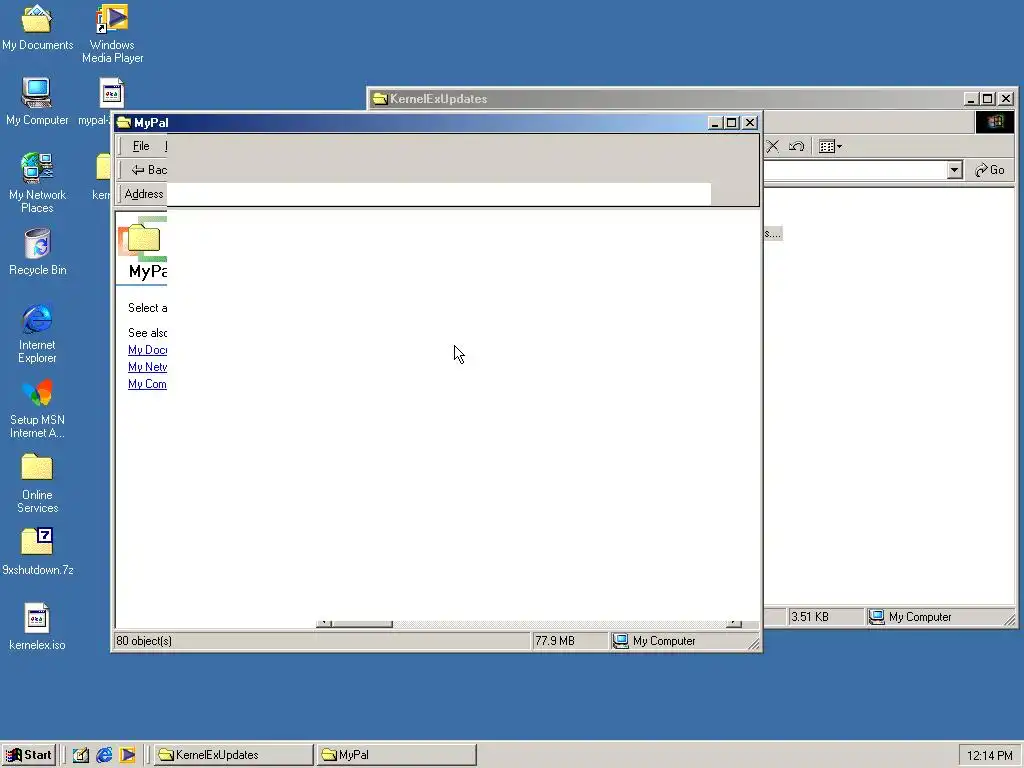Click the Go button in KernelExUpdates
Image resolution: width=1024 pixels, height=768 pixels.
pos(990,170)
